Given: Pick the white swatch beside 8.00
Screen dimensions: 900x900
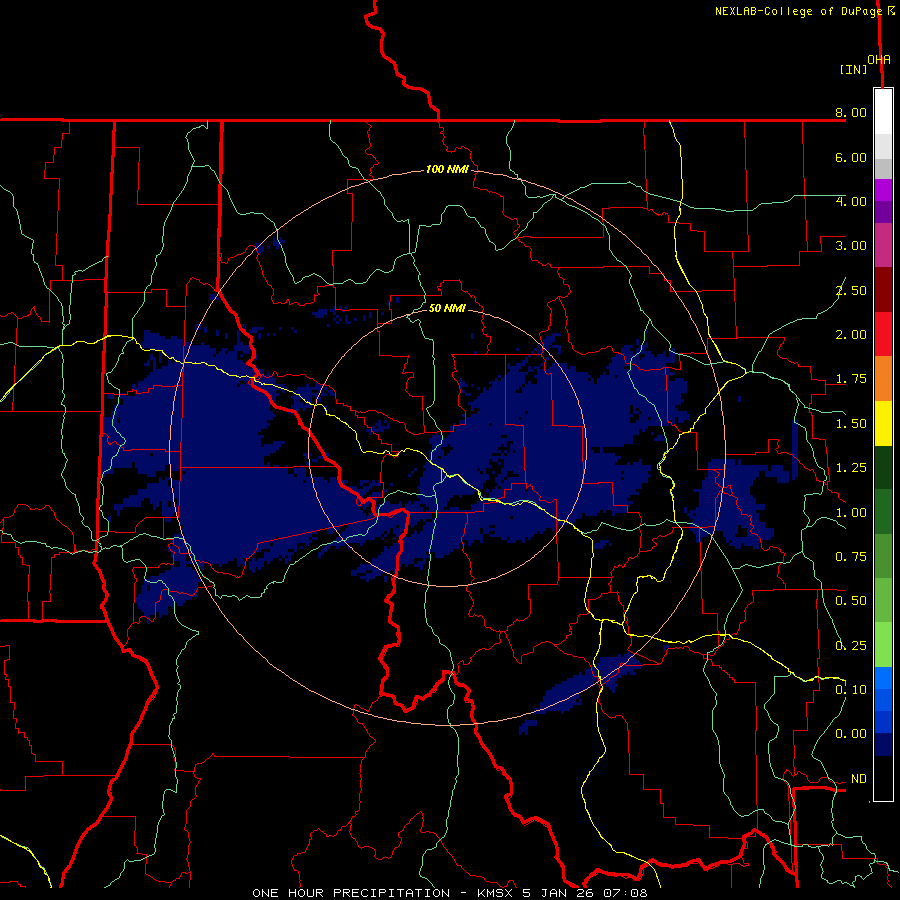Looking at the screenshot, I should 883,112.
